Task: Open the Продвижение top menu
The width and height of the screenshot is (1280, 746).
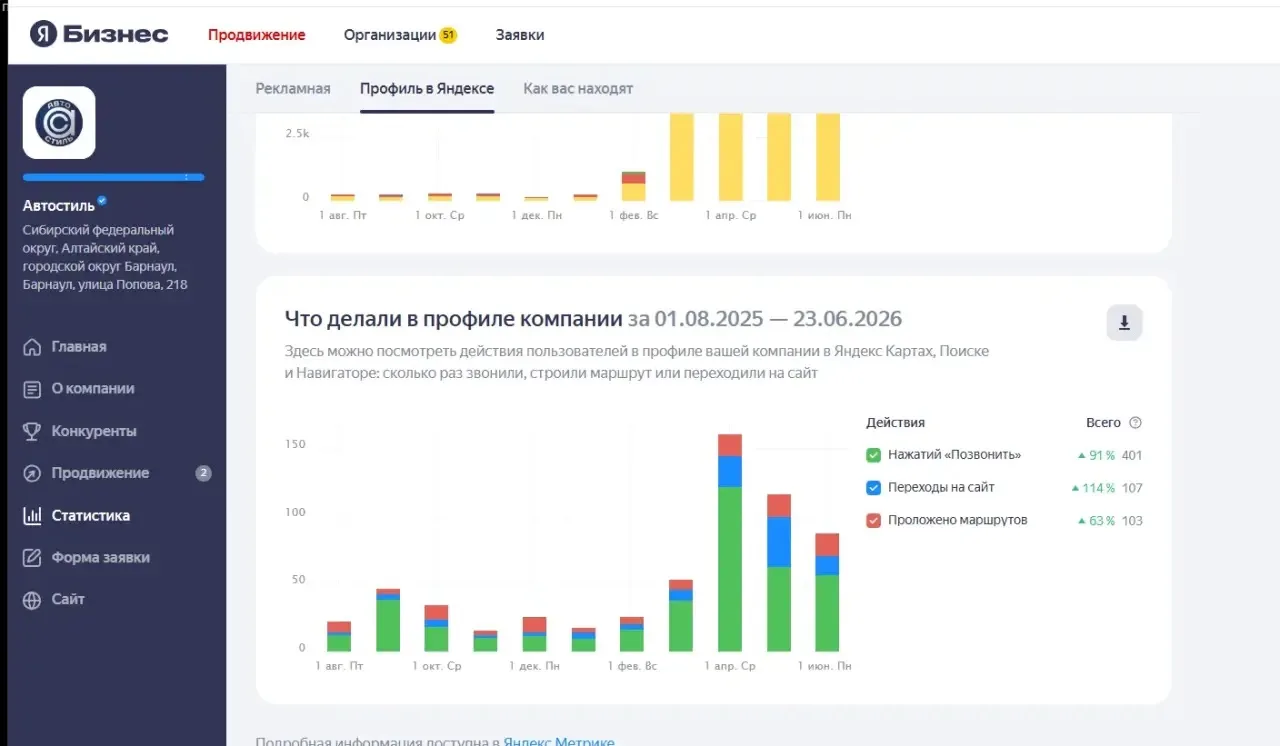Action: click(x=257, y=35)
